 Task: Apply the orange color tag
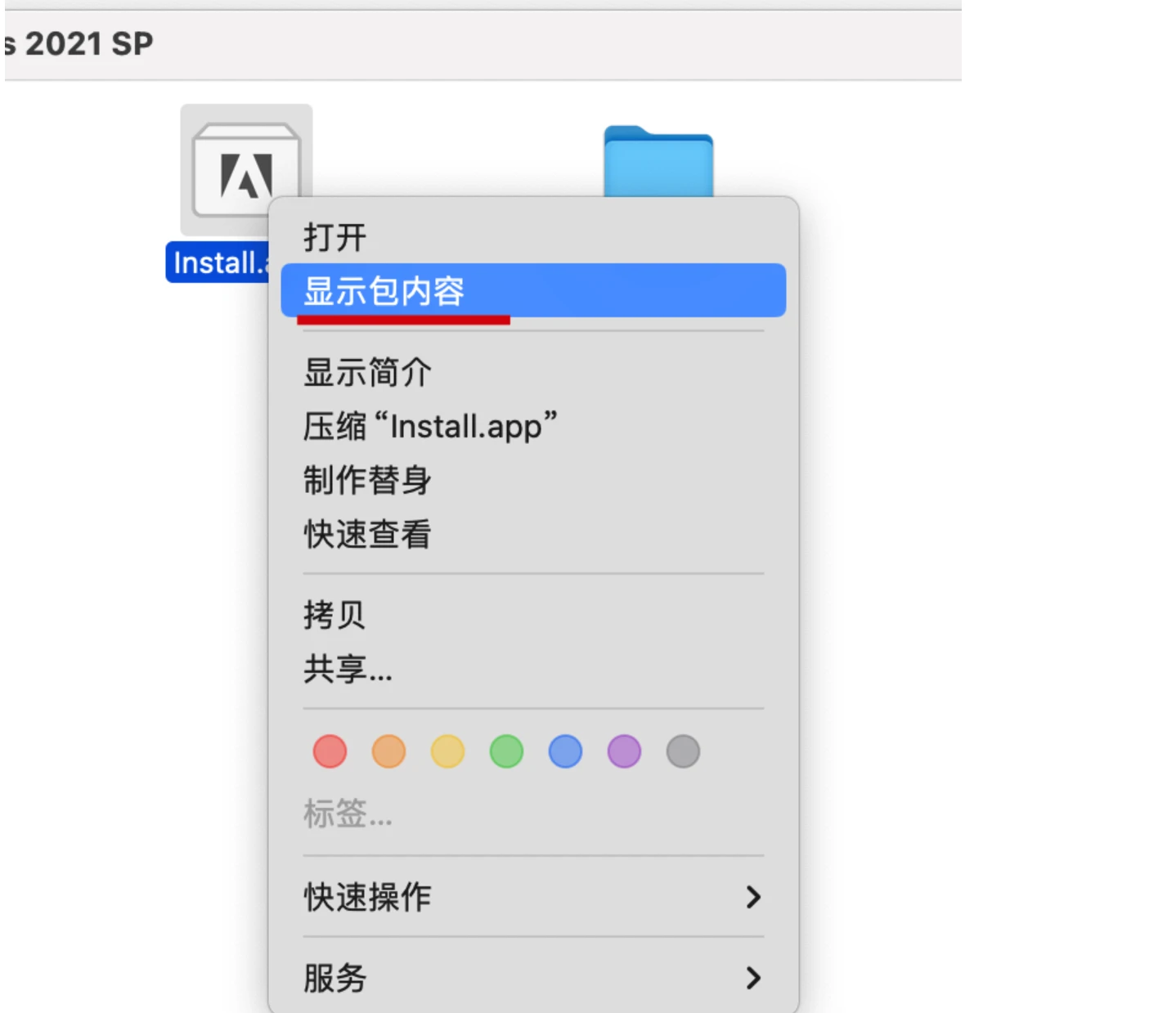(x=389, y=751)
